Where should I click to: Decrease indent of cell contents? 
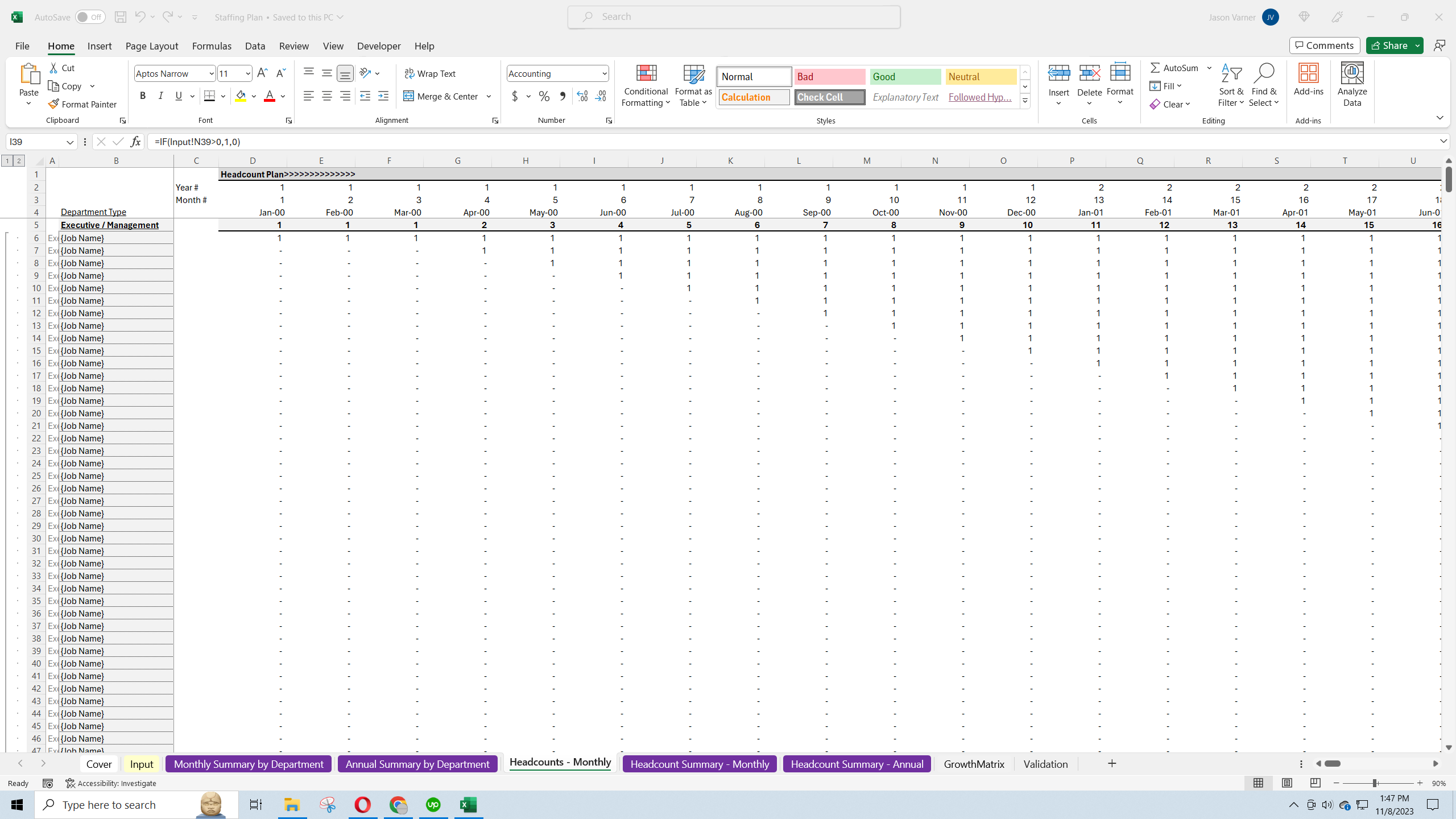(x=365, y=96)
